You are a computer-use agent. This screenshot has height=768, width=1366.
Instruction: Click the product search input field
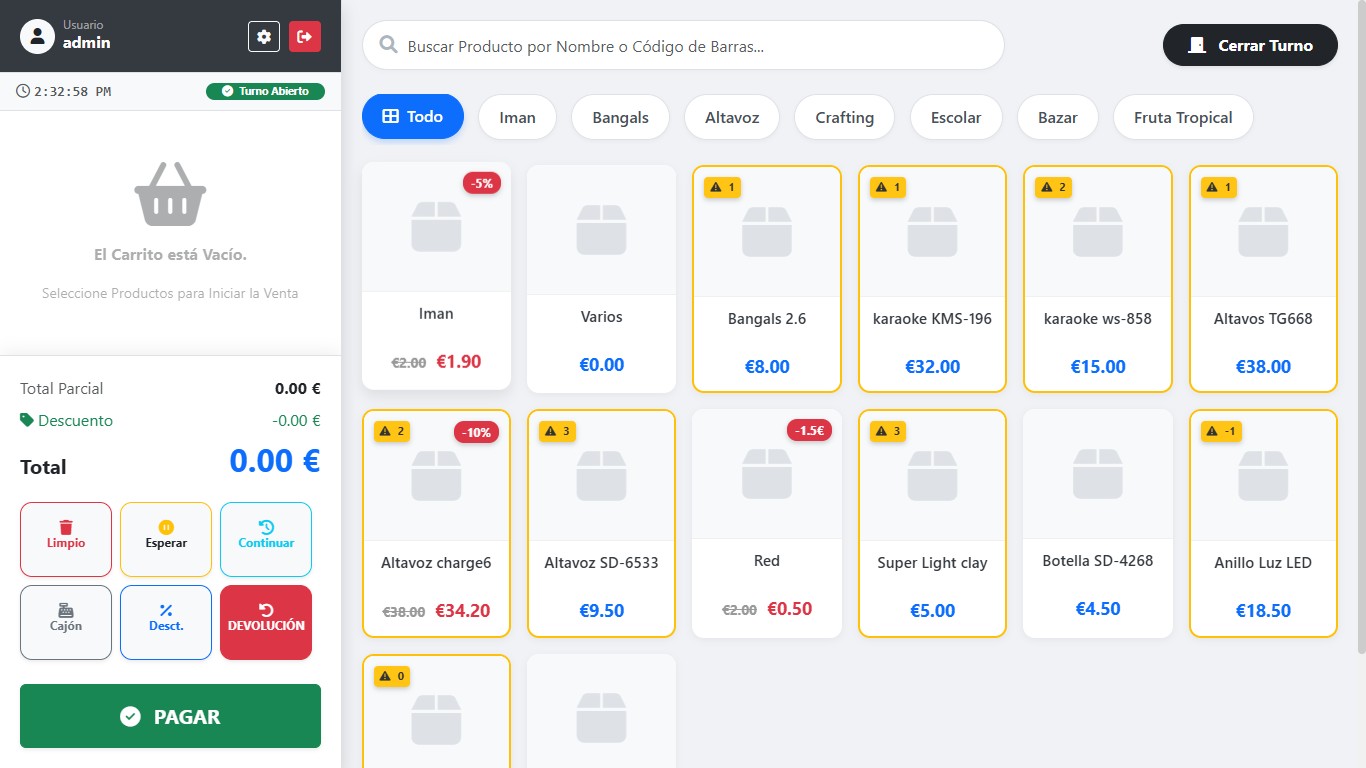click(683, 45)
